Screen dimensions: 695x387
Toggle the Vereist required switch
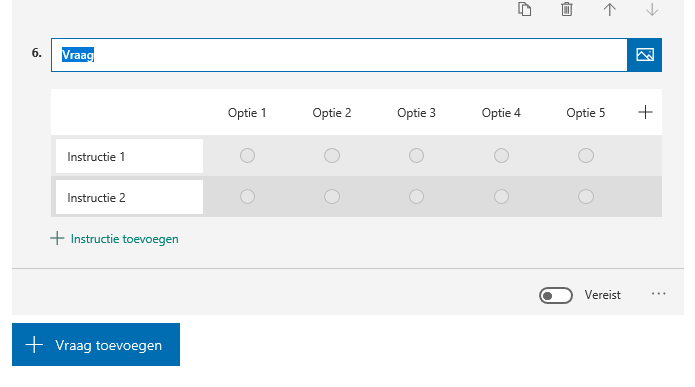coord(556,295)
